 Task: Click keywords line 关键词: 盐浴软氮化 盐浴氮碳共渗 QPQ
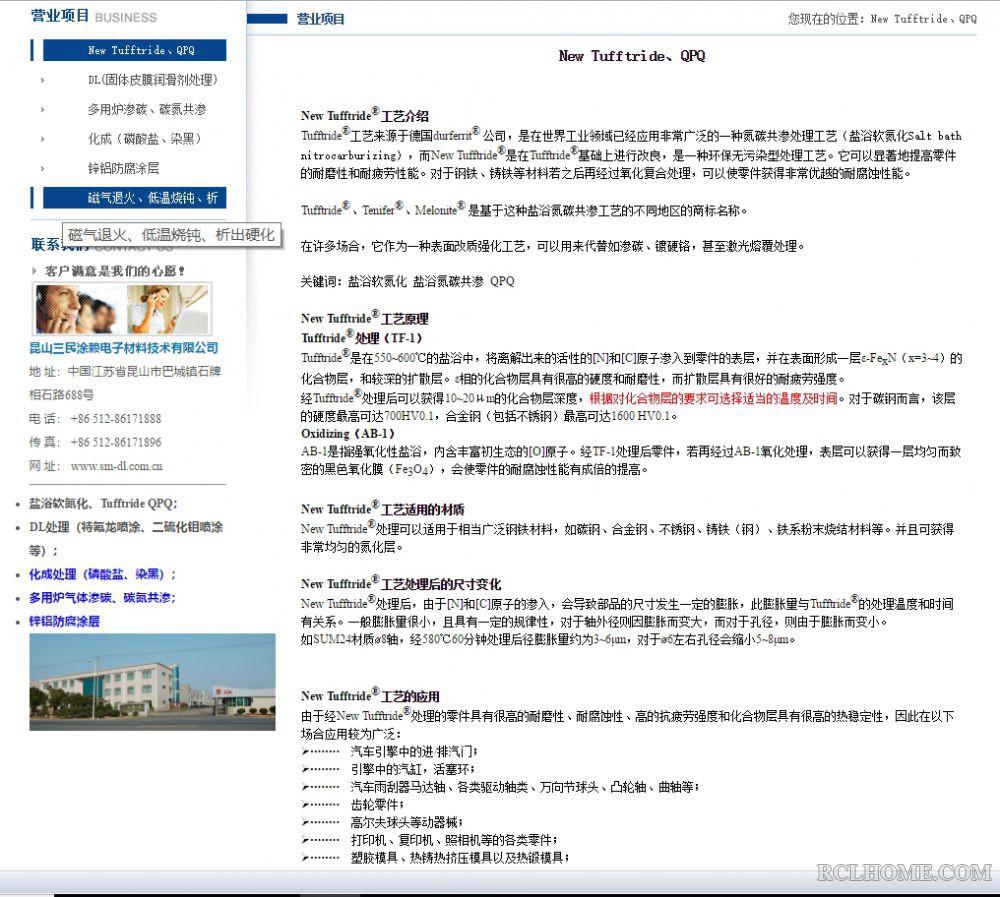pyautogui.click(x=408, y=281)
